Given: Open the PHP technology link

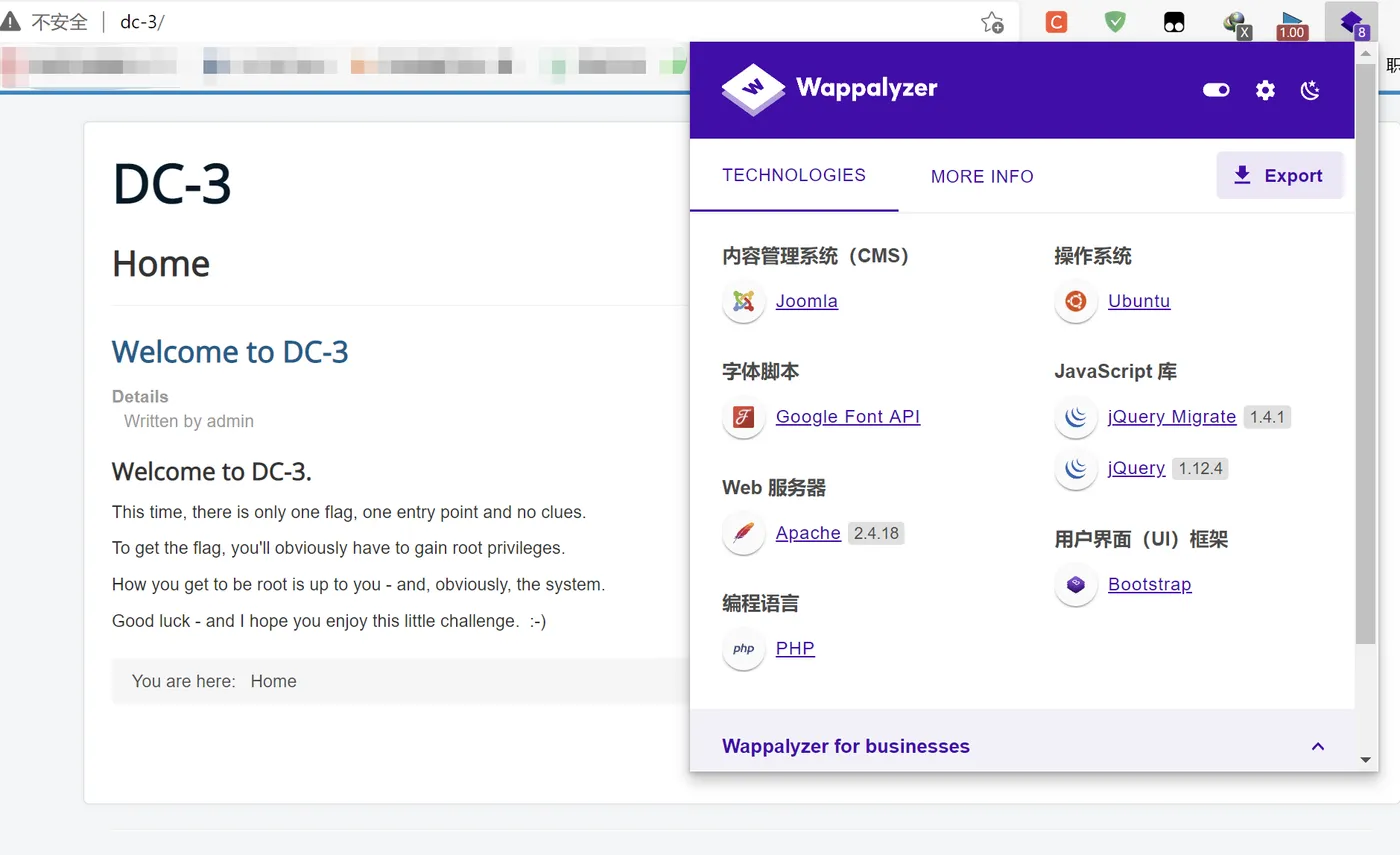Looking at the screenshot, I should 795,649.
